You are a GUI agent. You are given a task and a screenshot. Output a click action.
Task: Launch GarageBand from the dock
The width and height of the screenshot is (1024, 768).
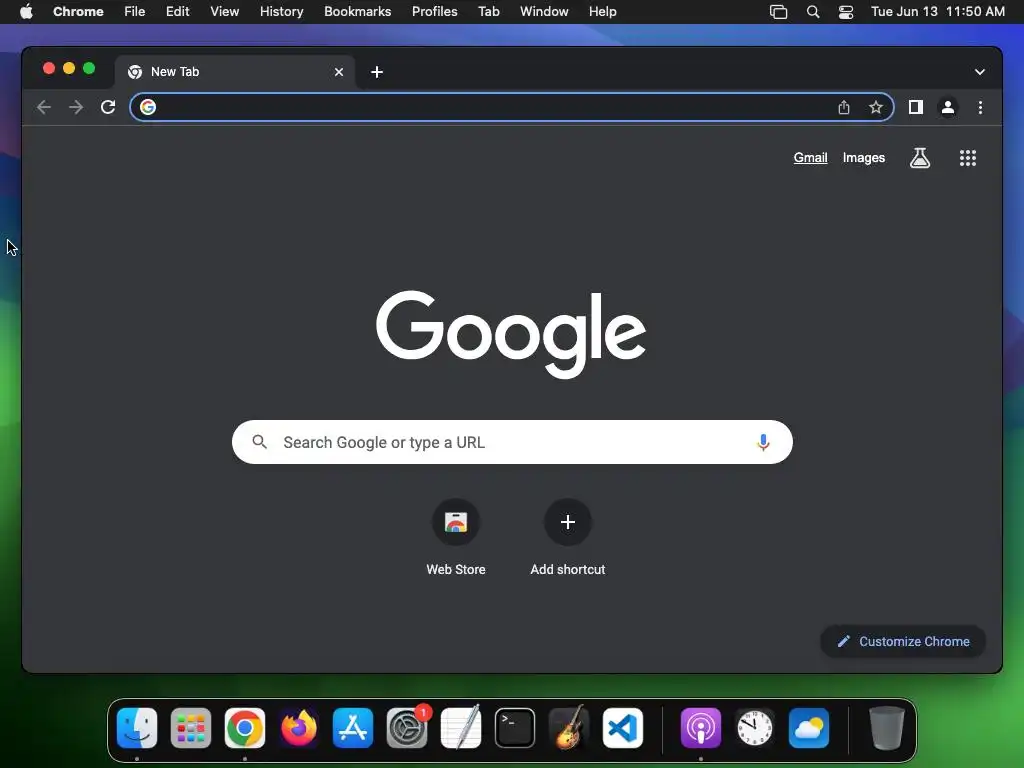point(569,727)
